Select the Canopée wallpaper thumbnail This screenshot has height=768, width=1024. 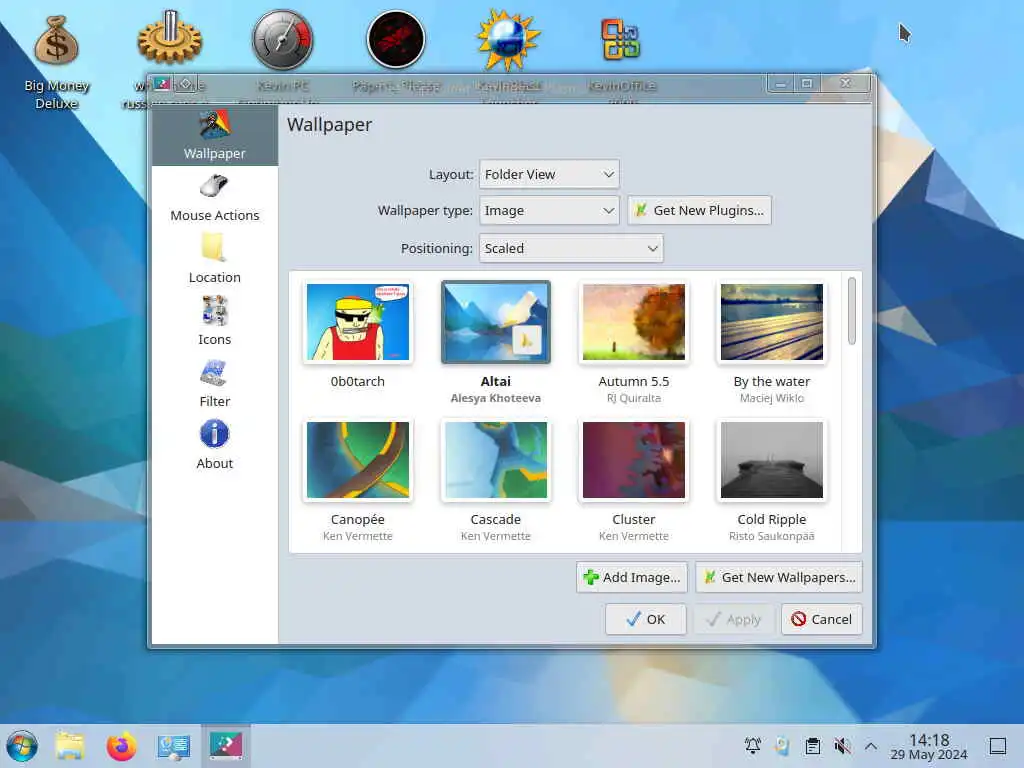click(x=358, y=460)
